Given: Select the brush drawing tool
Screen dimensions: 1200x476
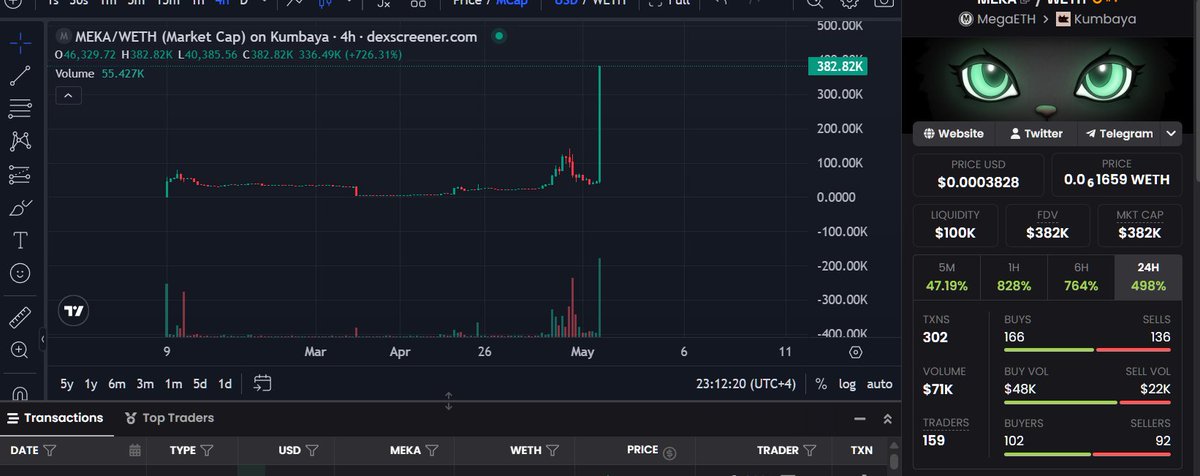Looking at the screenshot, I should tap(21, 207).
